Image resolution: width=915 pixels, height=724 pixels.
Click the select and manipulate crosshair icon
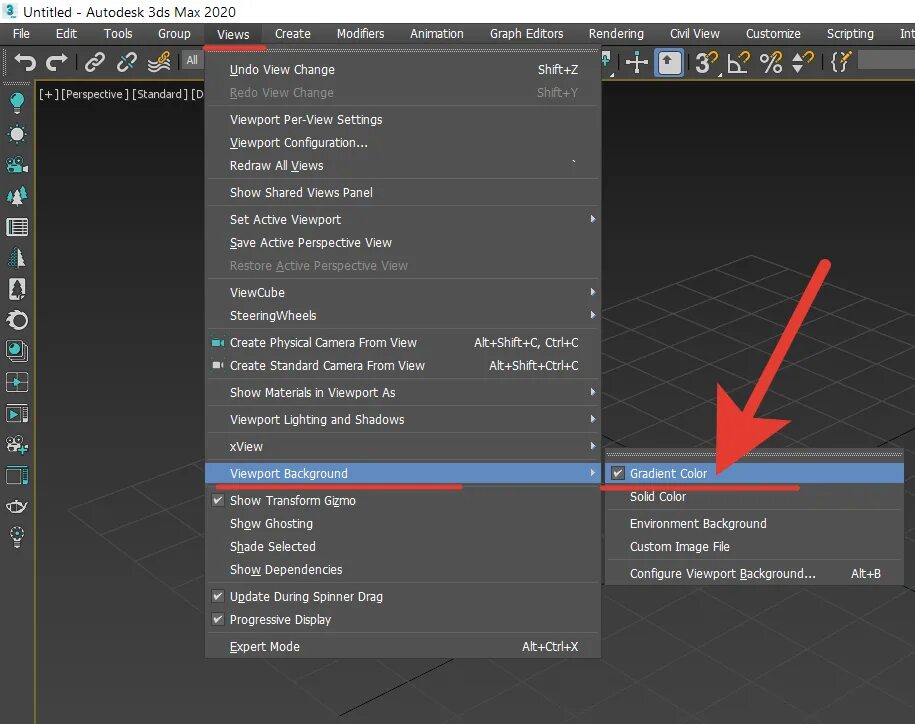pos(637,62)
